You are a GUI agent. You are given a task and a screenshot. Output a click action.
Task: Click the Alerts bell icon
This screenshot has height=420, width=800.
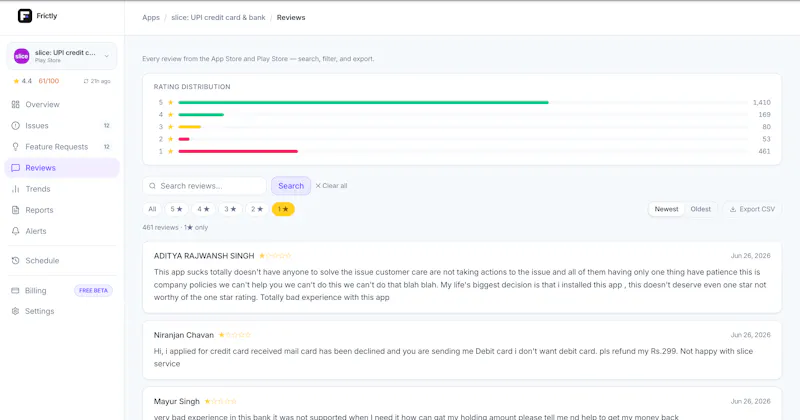pyautogui.click(x=15, y=231)
